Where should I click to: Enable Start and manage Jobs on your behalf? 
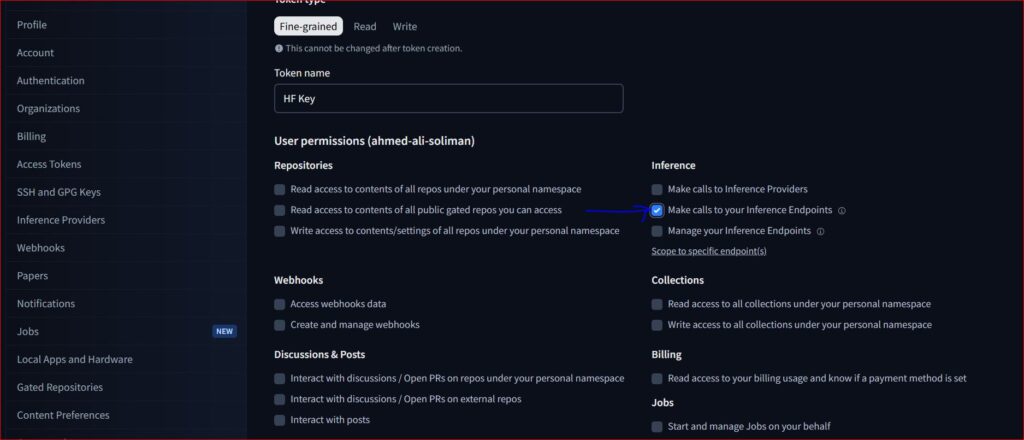coord(657,427)
